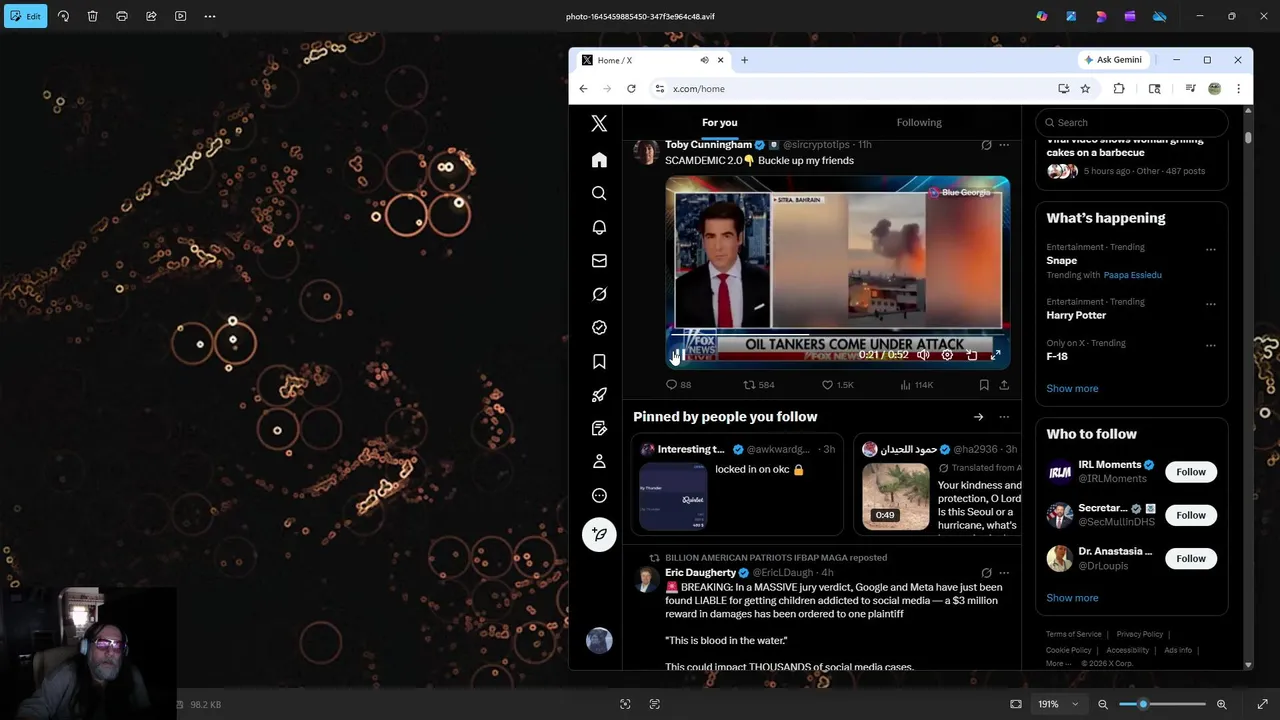Click Ask Gemini button

(1112, 60)
